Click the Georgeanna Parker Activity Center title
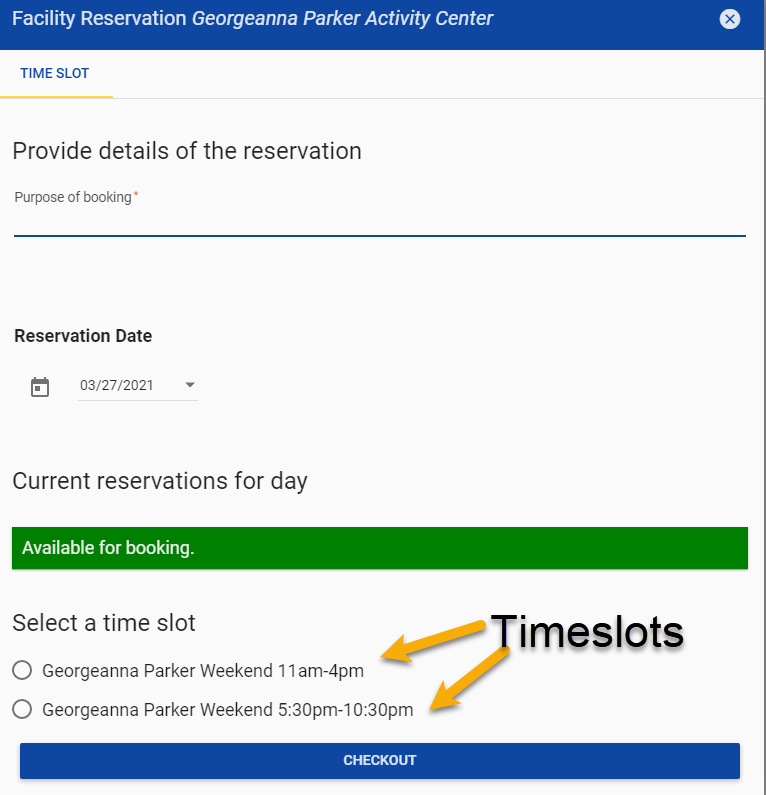 click(343, 18)
